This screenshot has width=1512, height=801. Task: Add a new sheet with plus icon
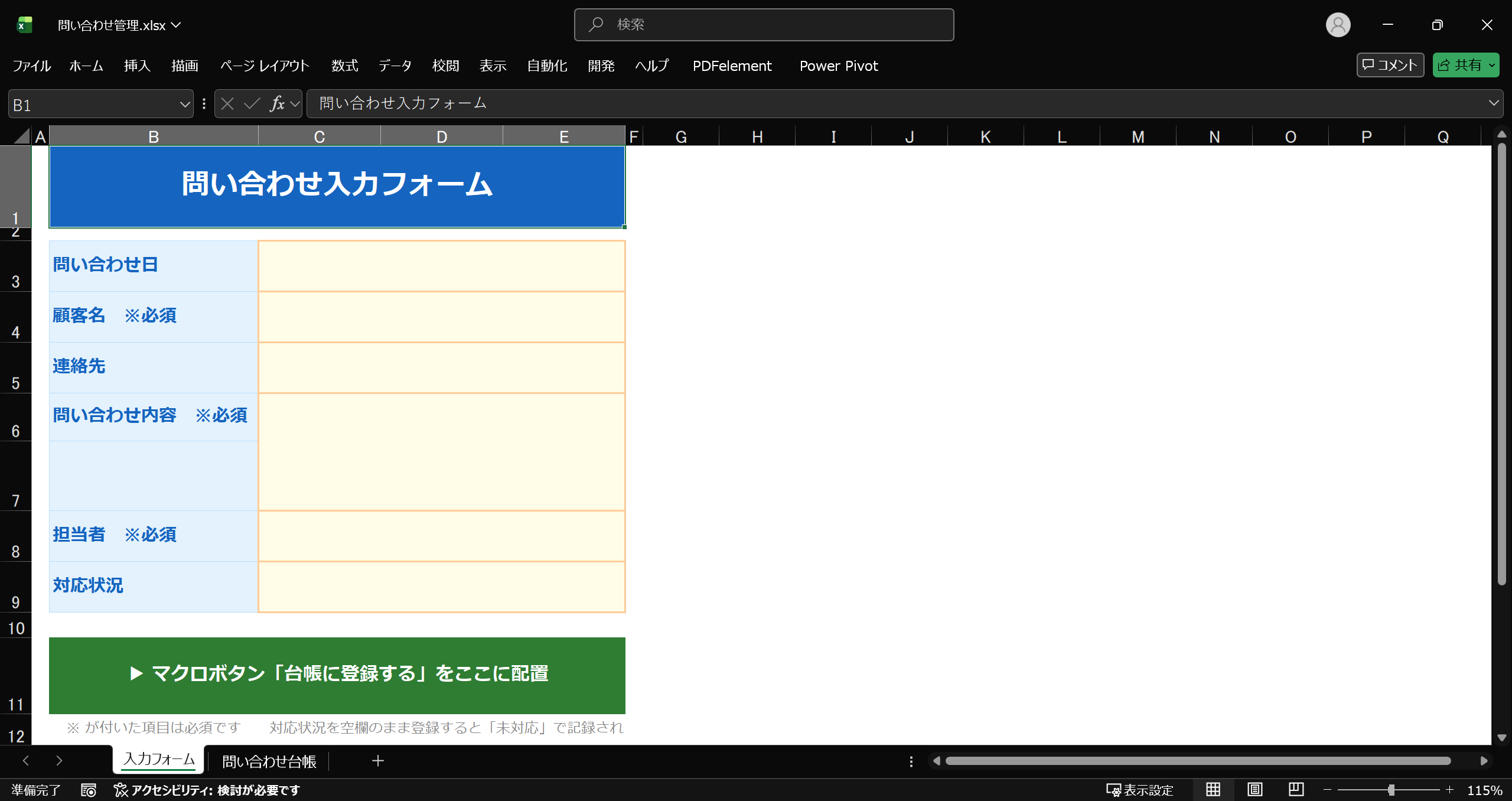(x=378, y=761)
